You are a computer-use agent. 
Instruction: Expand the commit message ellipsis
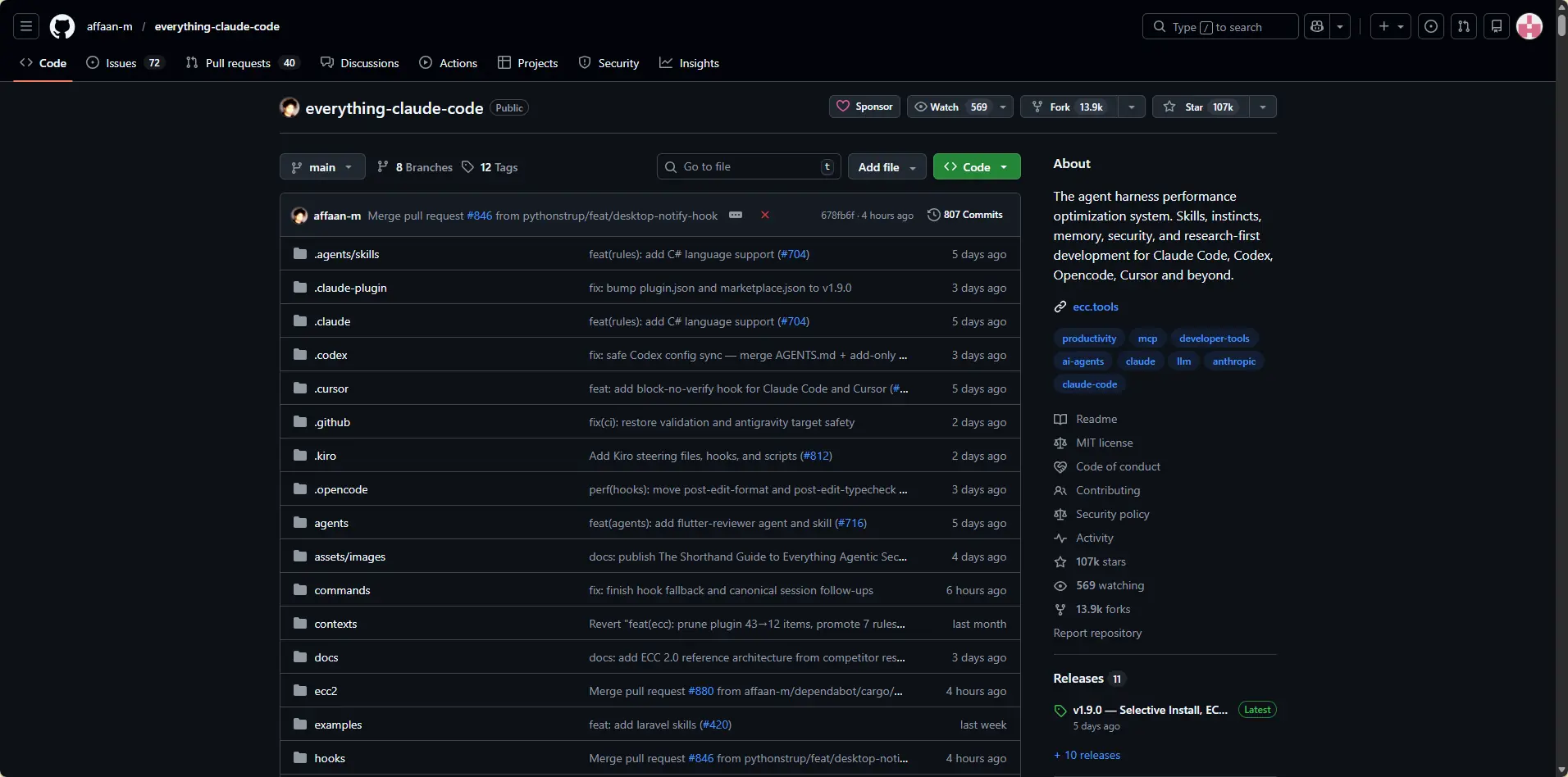(736, 215)
